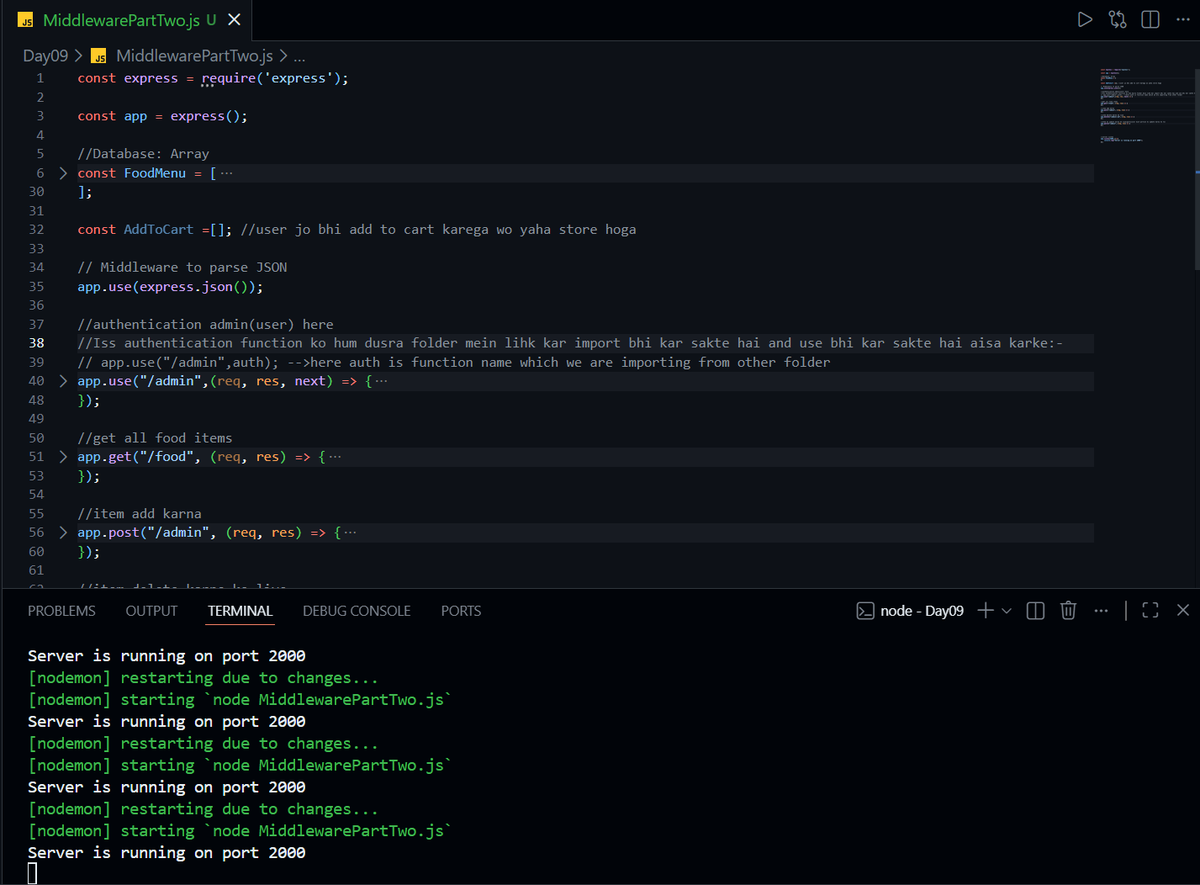The image size is (1200, 885).
Task: Click '//authentication admin(user) here' comment
Action: tap(206, 324)
